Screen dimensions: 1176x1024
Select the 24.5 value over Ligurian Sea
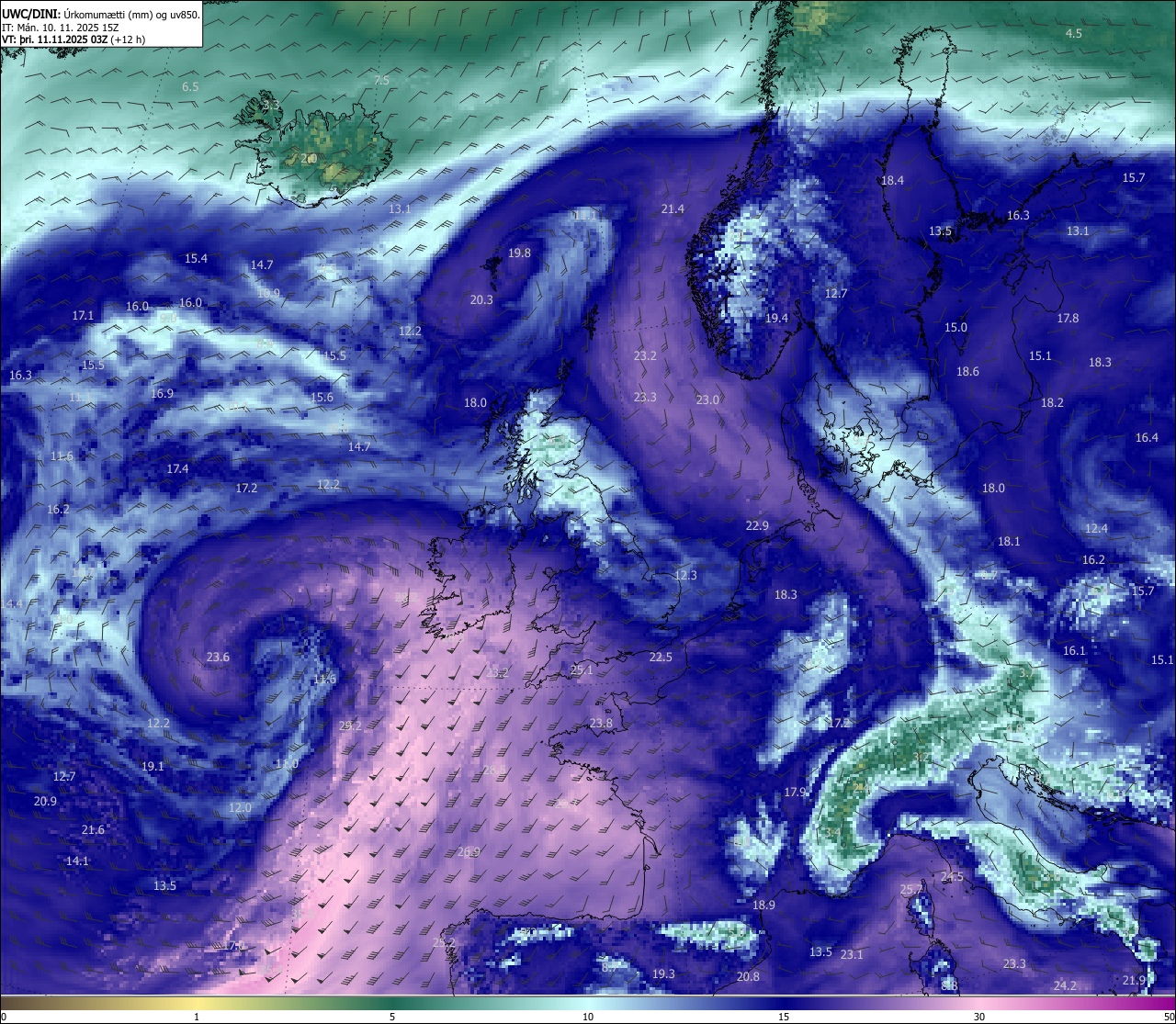point(952,878)
